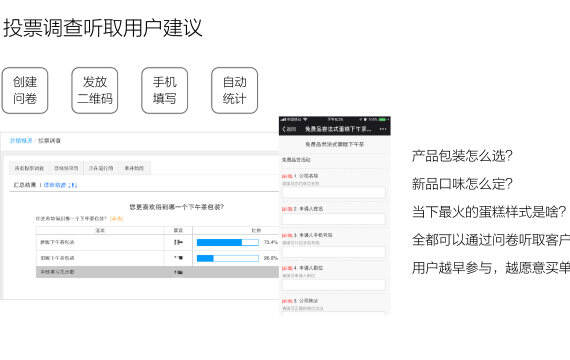
Task: Click the 73.4% percentage value
Action: (x=271, y=242)
